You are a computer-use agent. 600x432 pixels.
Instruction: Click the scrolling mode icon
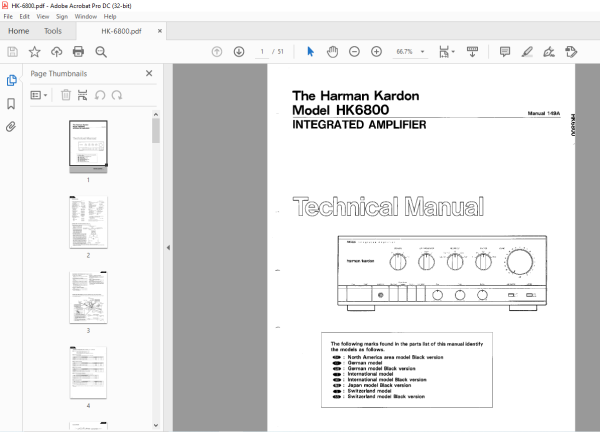pyautogui.click(x=472, y=52)
